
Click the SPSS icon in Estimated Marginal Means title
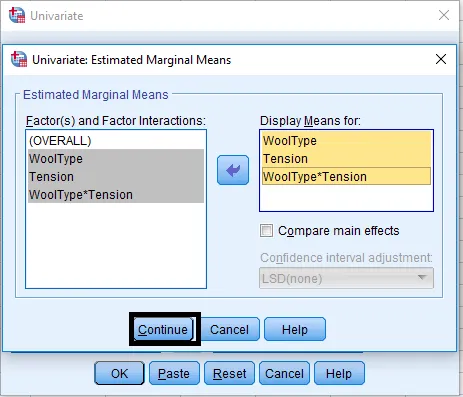tap(19, 59)
